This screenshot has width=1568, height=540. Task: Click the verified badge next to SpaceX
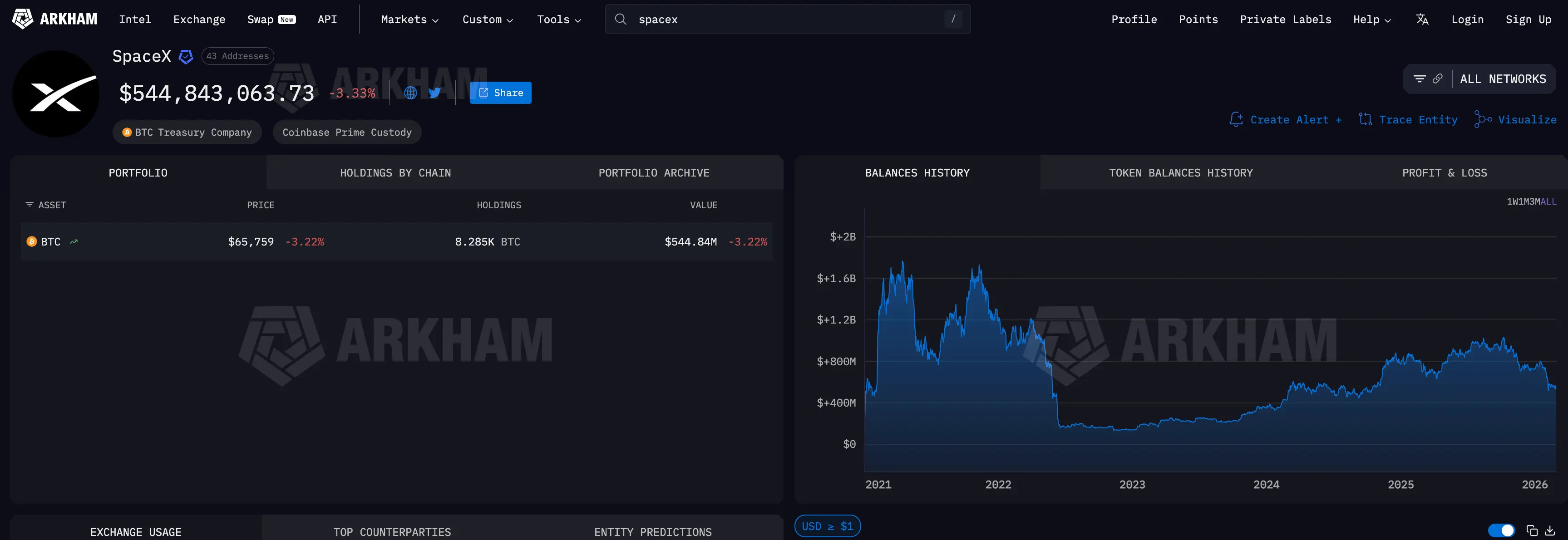click(185, 56)
